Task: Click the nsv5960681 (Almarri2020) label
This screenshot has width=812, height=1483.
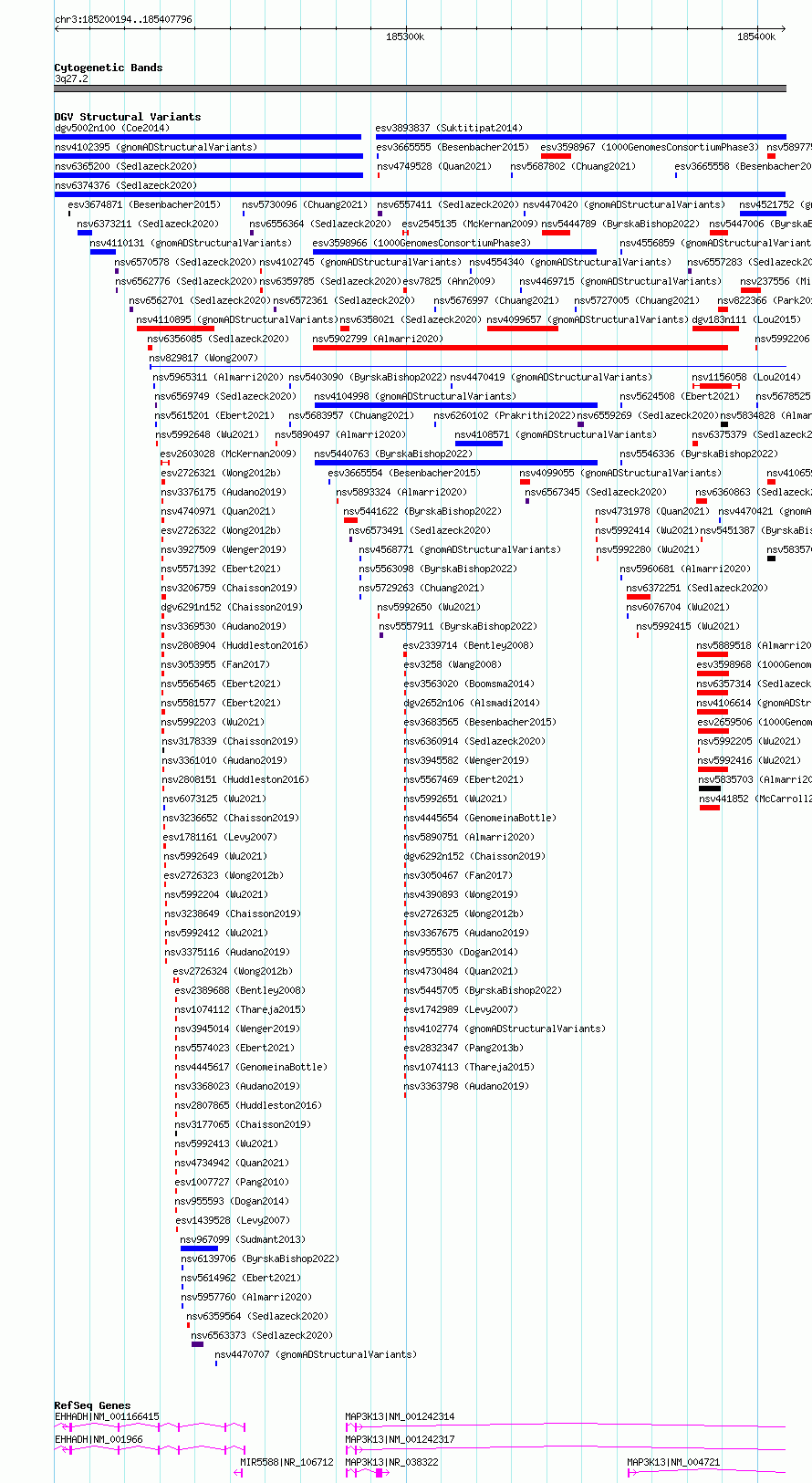Action: pos(685,569)
